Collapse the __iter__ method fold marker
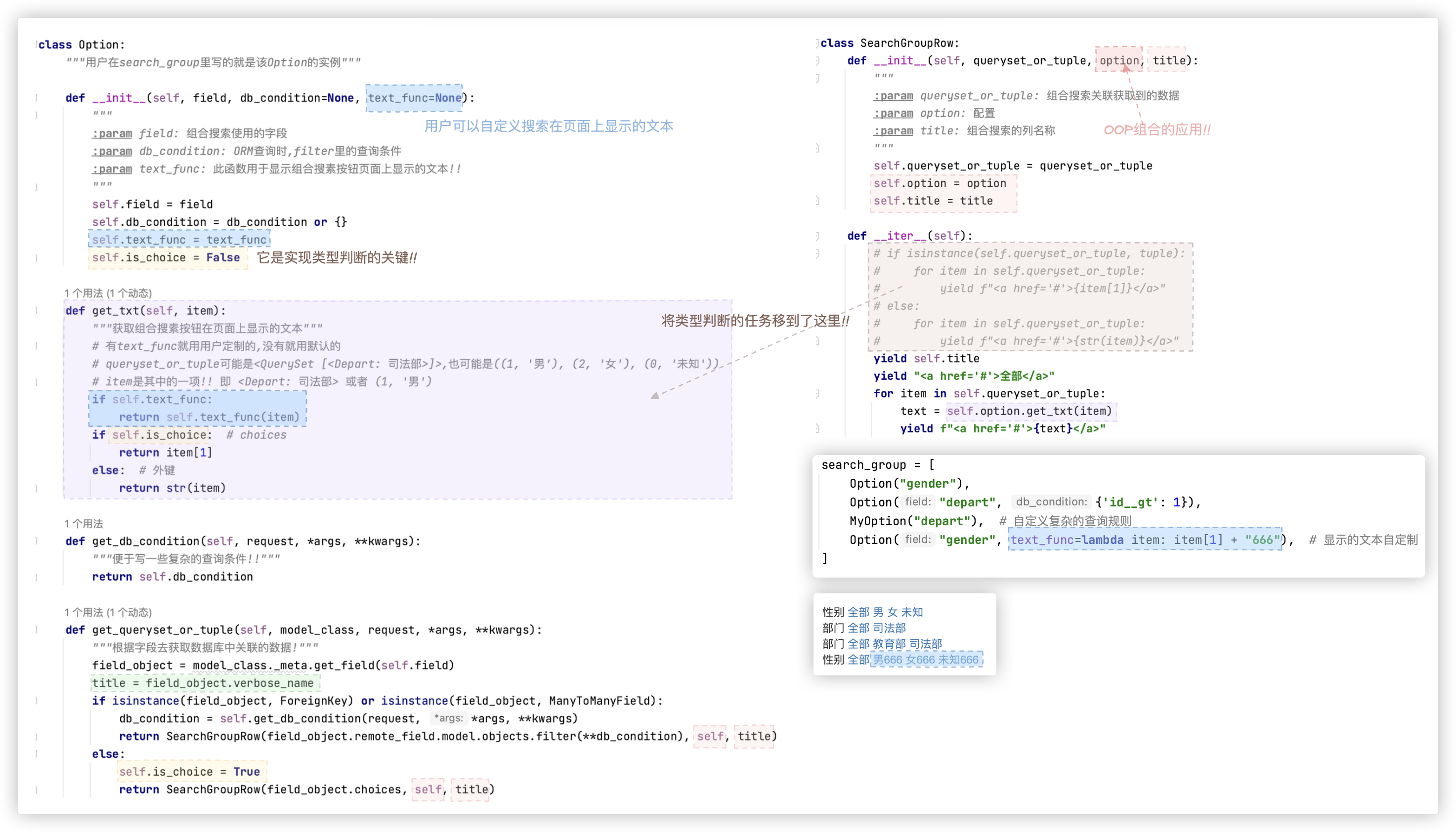Screen dimensions: 1456x832 (x=818, y=236)
